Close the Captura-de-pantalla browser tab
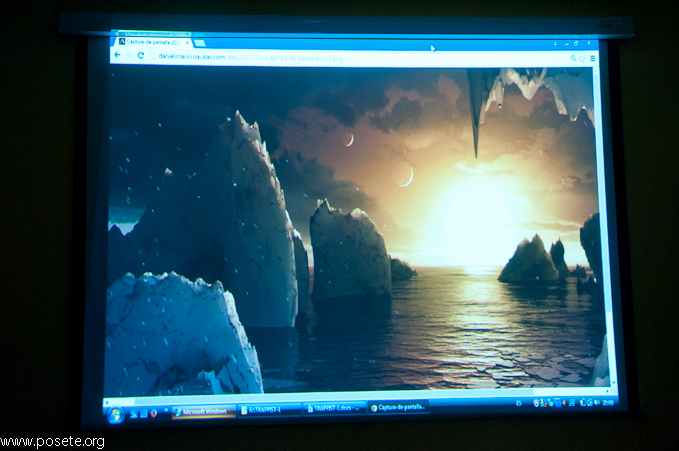This screenshot has width=679, height=451. coord(187,43)
